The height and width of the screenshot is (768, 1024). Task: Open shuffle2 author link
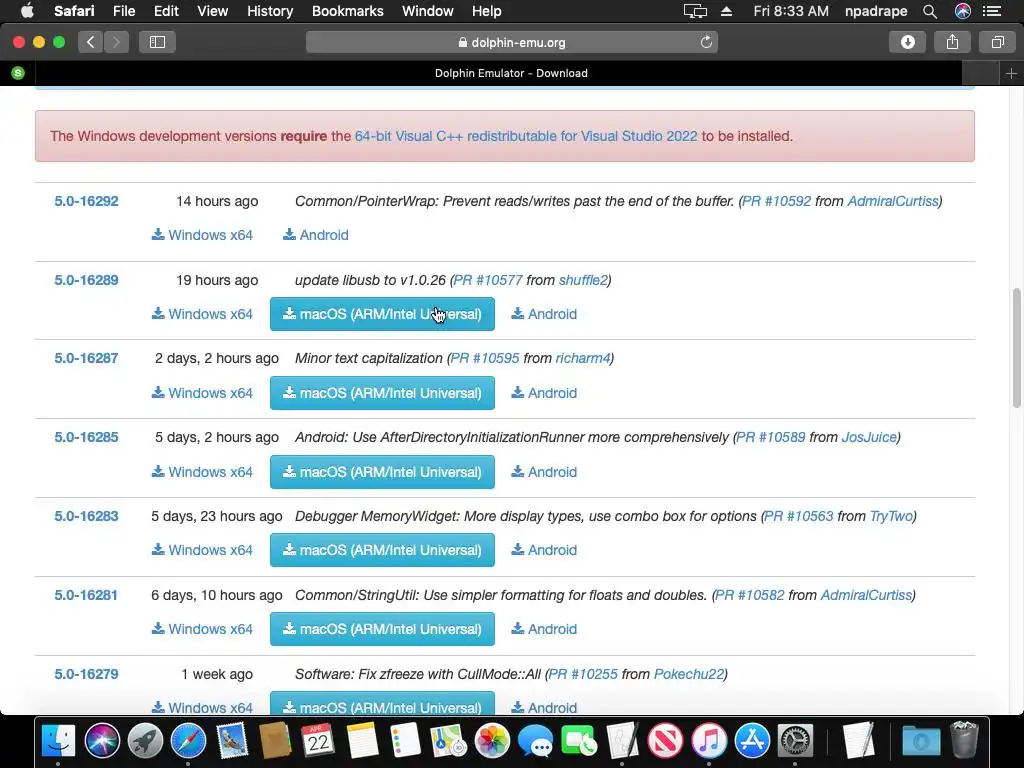tap(583, 280)
